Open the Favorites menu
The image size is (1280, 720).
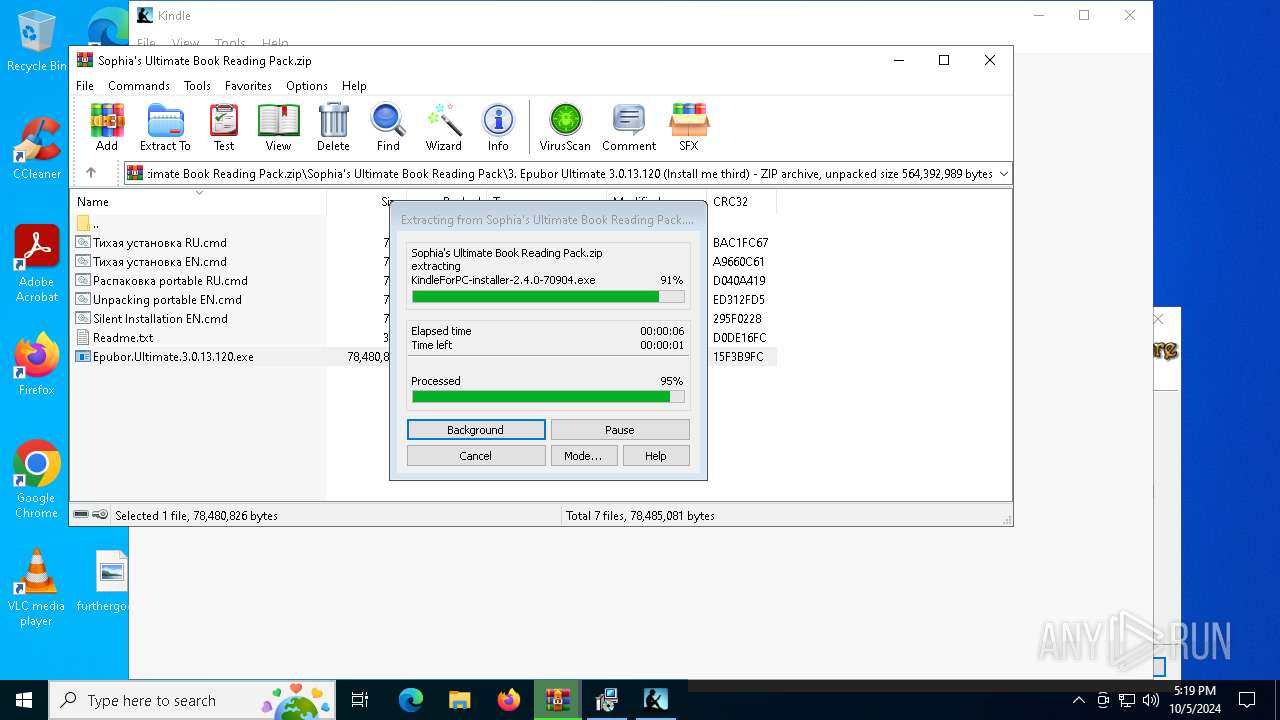point(248,86)
